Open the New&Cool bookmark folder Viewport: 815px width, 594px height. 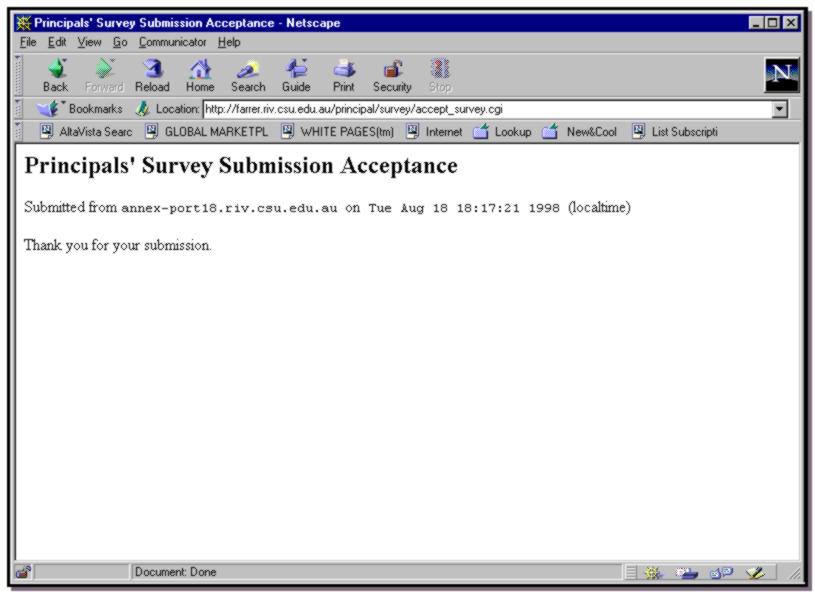(x=580, y=131)
